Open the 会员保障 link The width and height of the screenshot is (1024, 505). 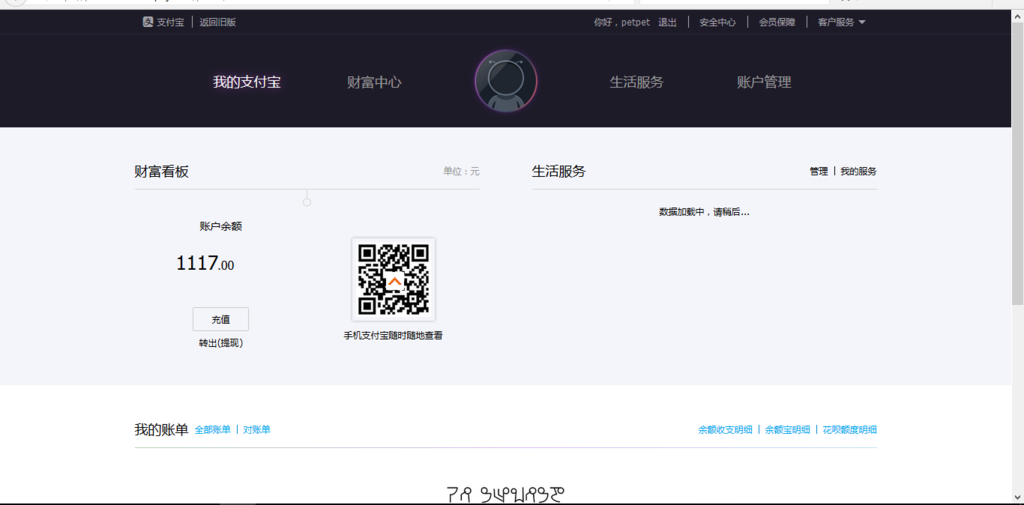(776, 22)
